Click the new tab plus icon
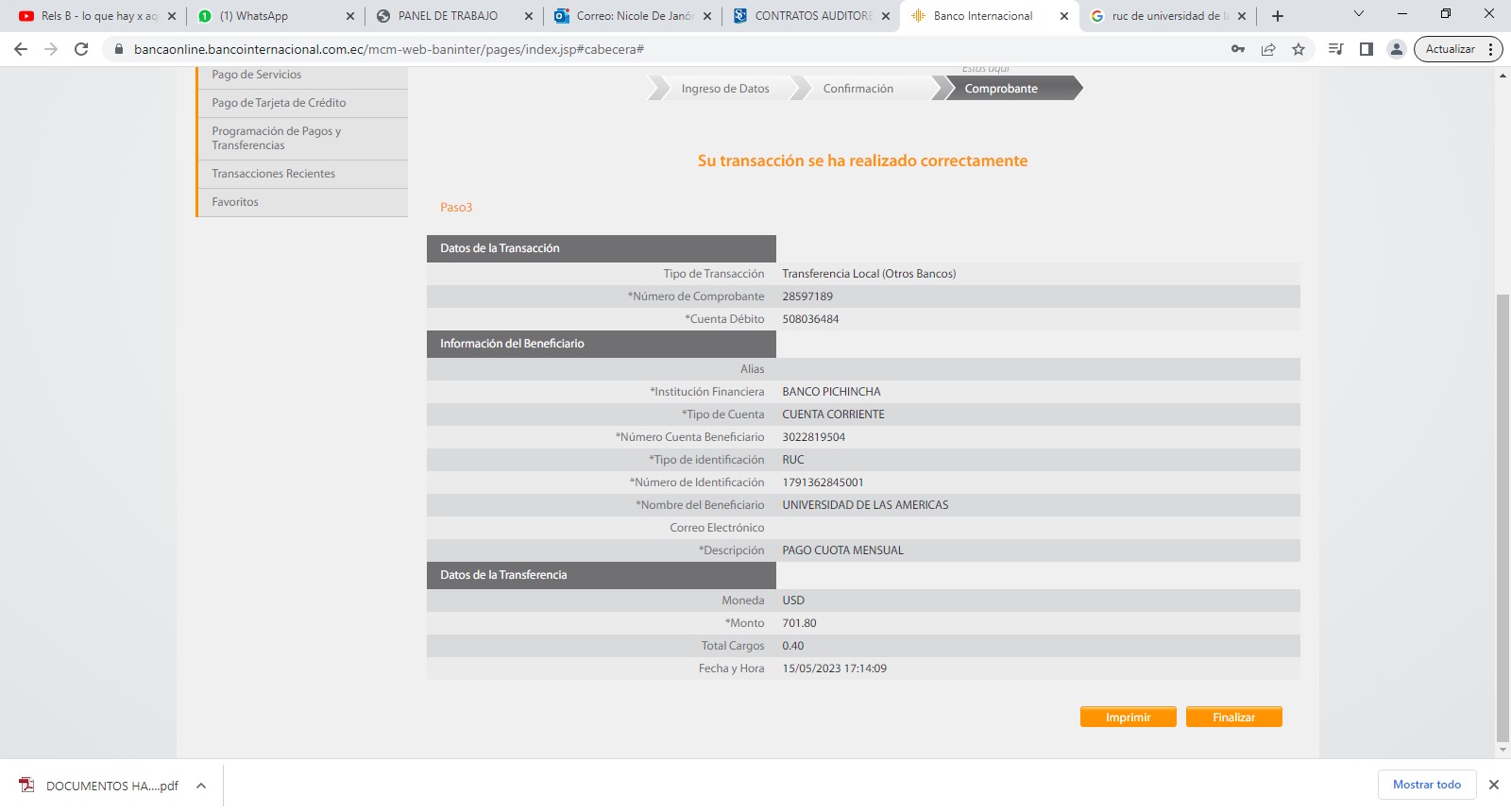 [1278, 16]
